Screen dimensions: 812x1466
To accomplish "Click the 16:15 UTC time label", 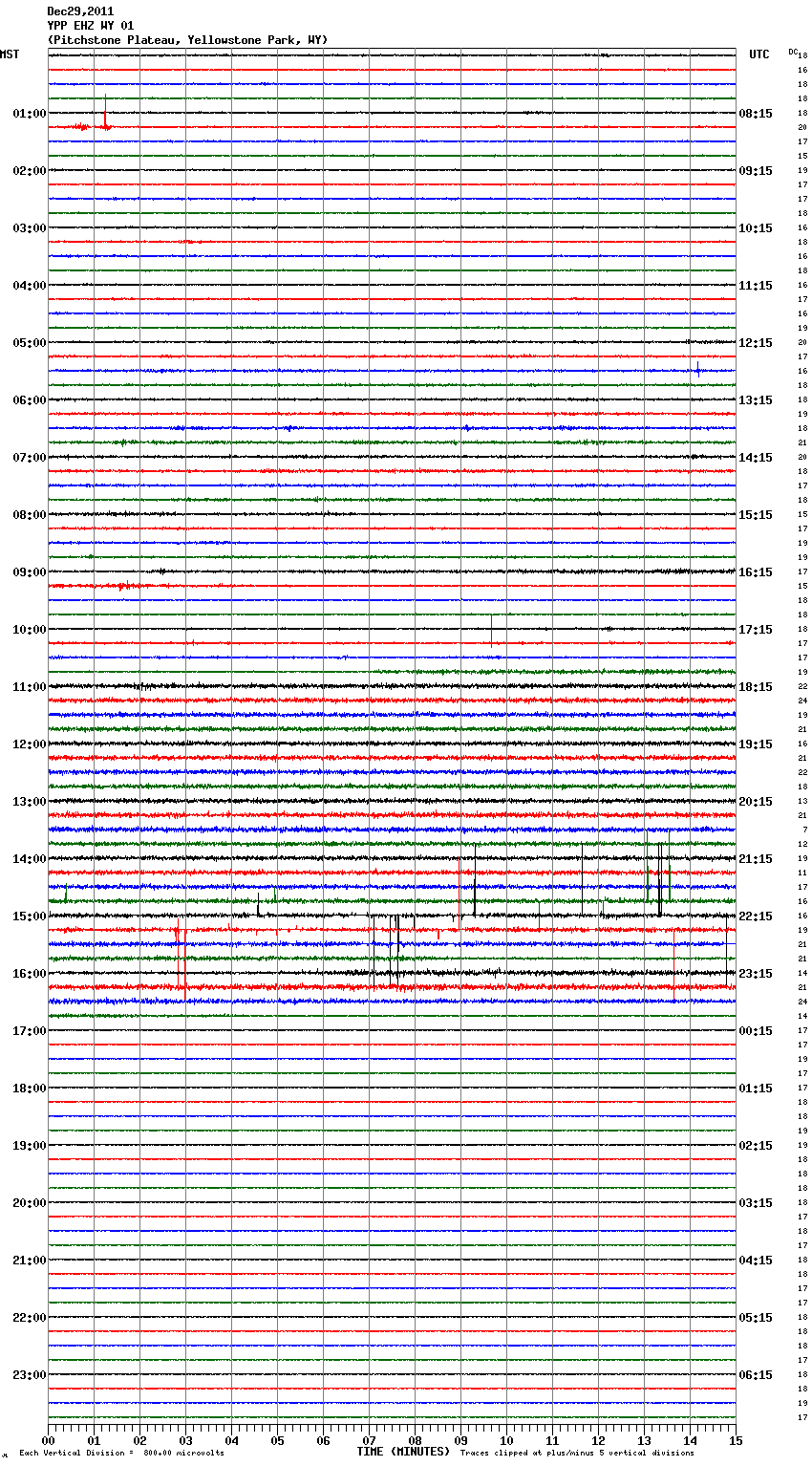I will coord(756,572).
